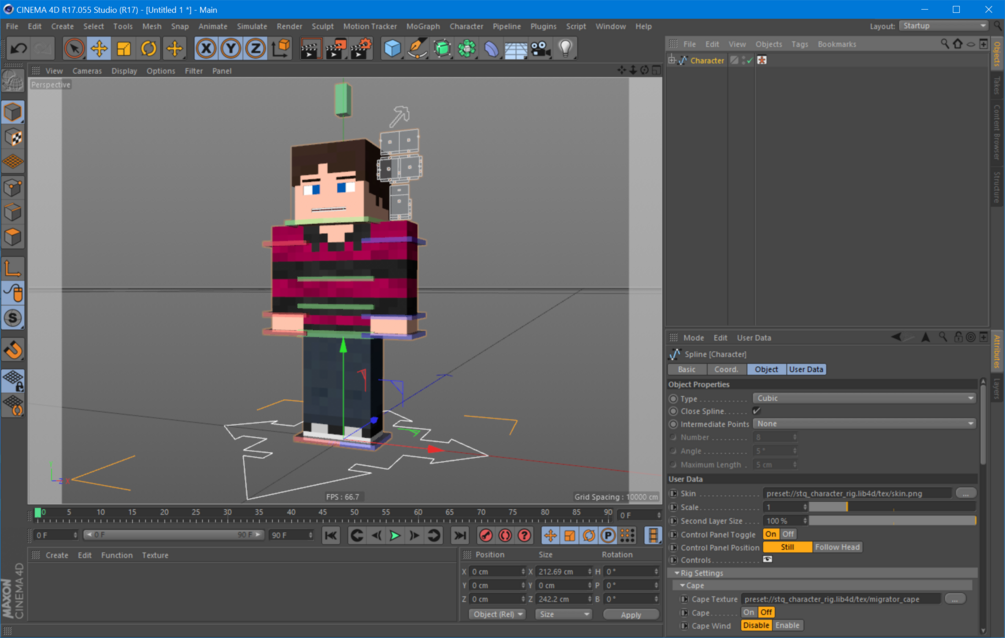
Task: Activate the Move tool
Action: [x=99, y=48]
